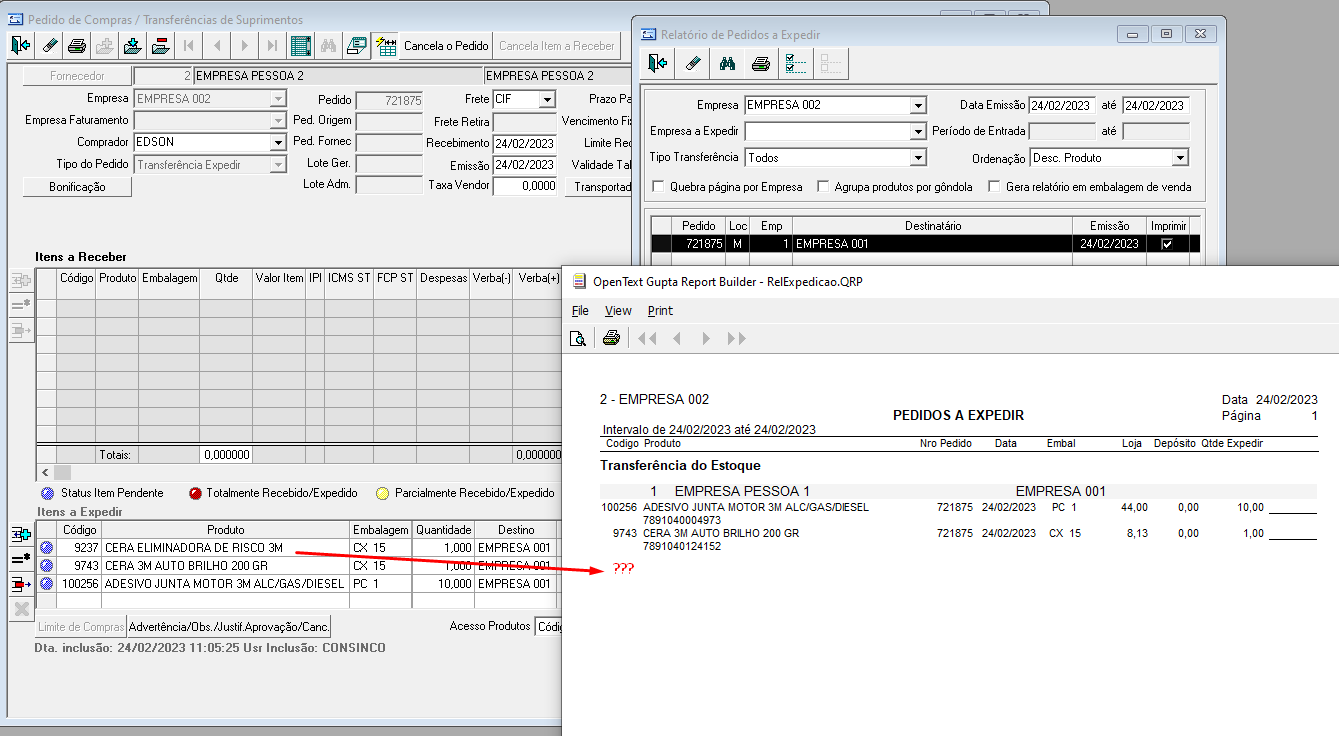This screenshot has height=736, width=1339.
Task: Click the printer icon in Relatório de Pedidos toolbar
Action: pyautogui.click(x=761, y=64)
